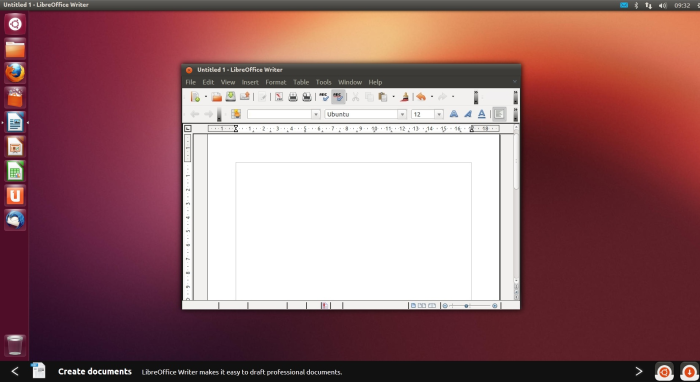700x382 pixels.
Task: Launch Firefox from the launcher
Action: pos(15,73)
